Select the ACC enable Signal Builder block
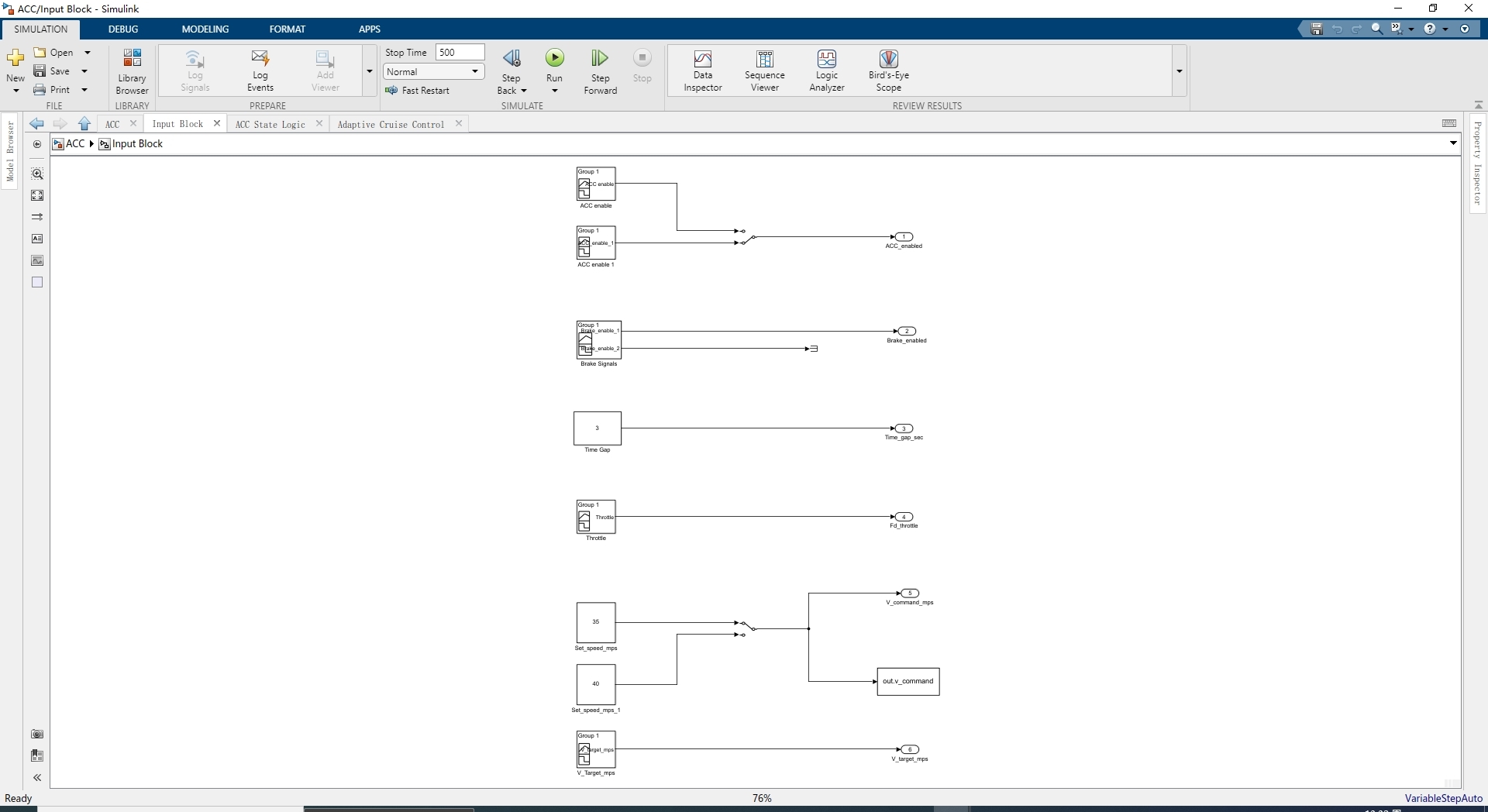The width and height of the screenshot is (1488, 812). [x=596, y=184]
